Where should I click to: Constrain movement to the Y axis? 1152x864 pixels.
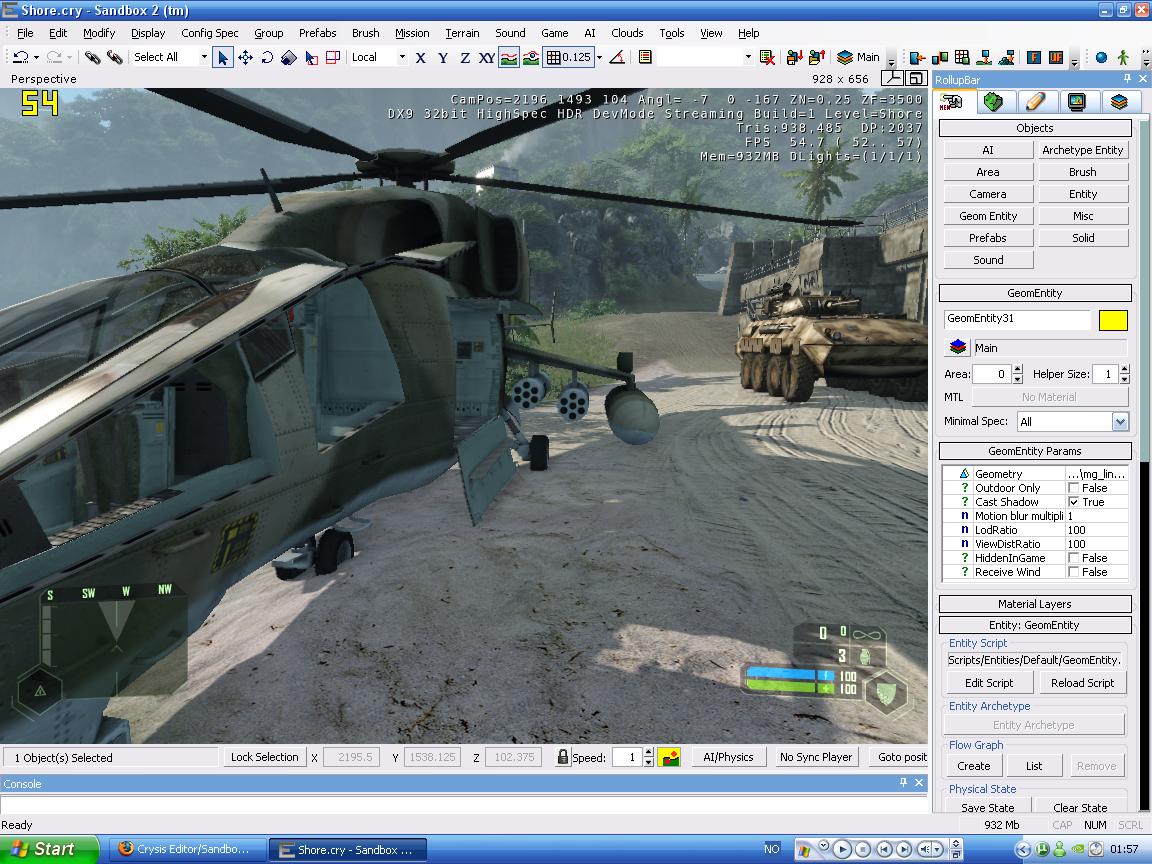coord(442,57)
